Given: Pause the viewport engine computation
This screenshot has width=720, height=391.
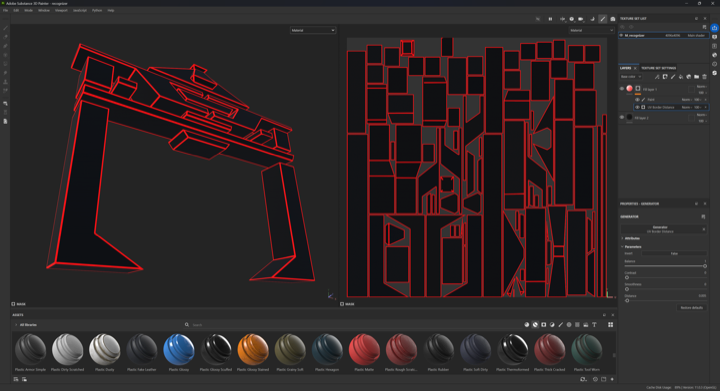Looking at the screenshot, I should (550, 19).
